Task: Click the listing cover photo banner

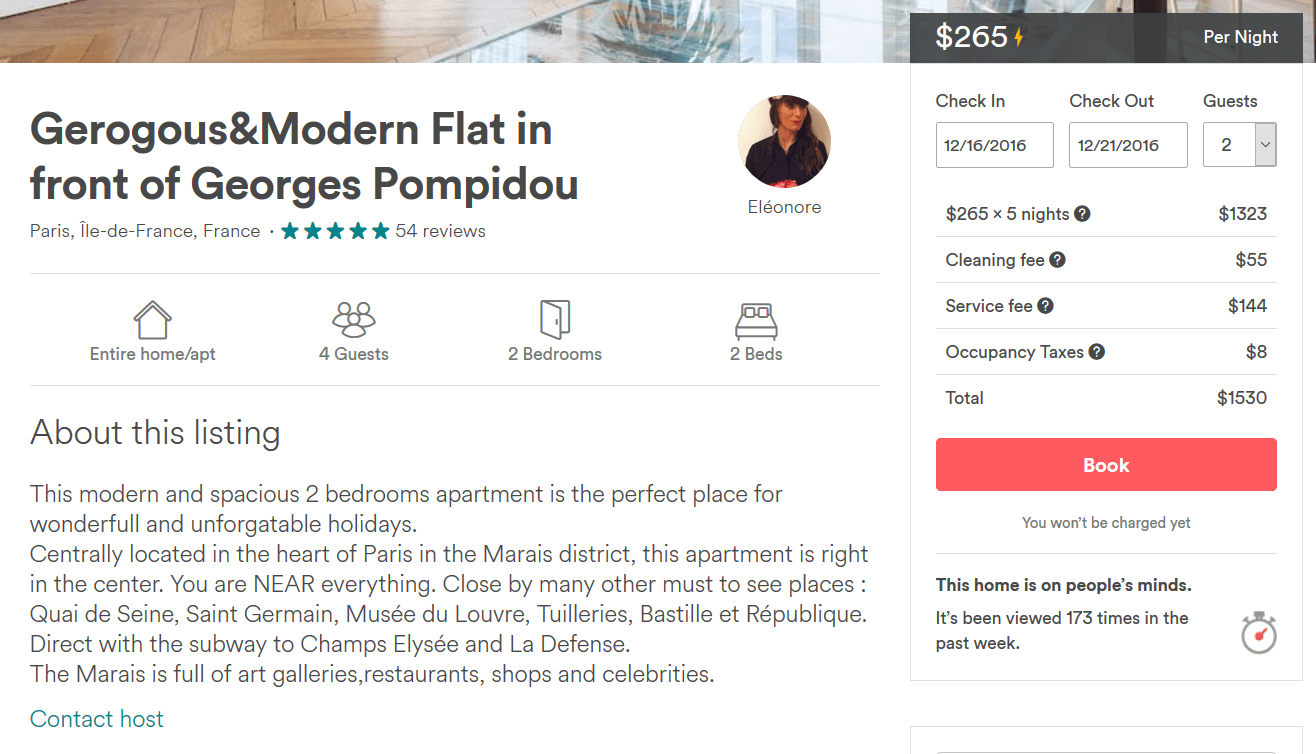Action: [450, 30]
